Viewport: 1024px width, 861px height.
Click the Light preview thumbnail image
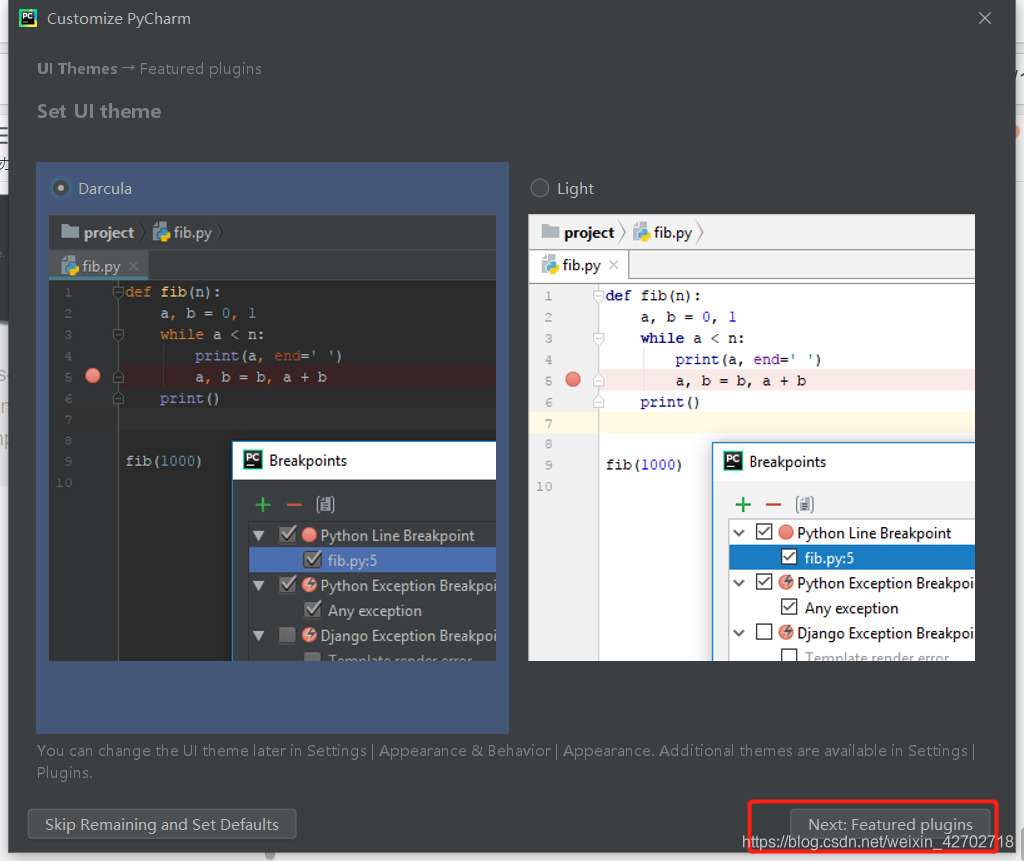pyautogui.click(x=752, y=438)
